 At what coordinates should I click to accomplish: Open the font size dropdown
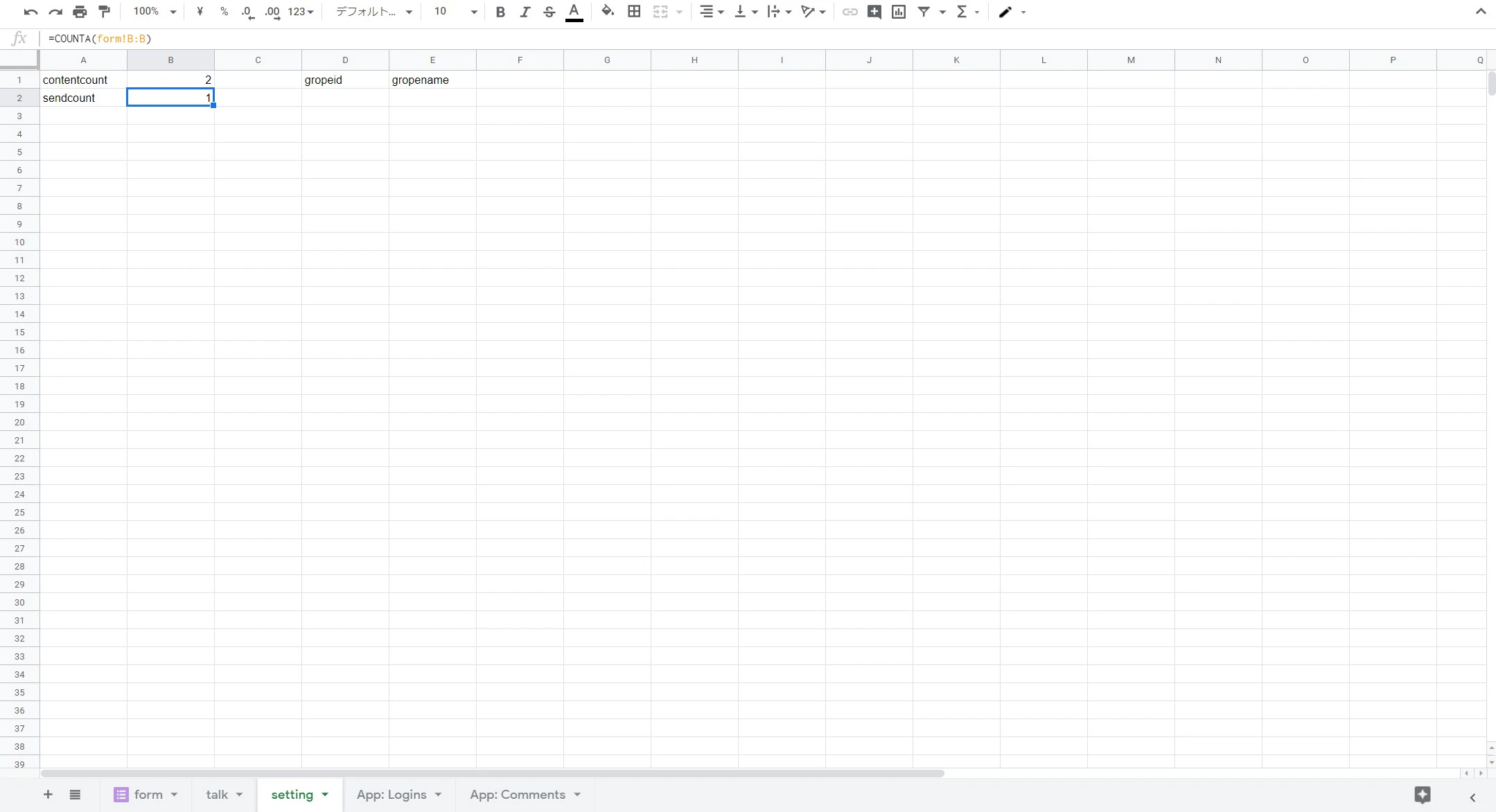(x=455, y=12)
